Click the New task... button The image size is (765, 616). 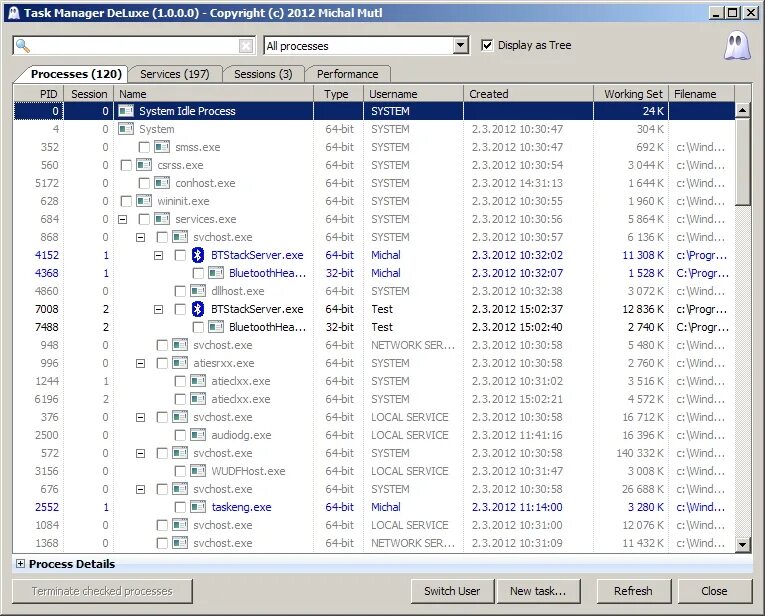click(x=538, y=591)
